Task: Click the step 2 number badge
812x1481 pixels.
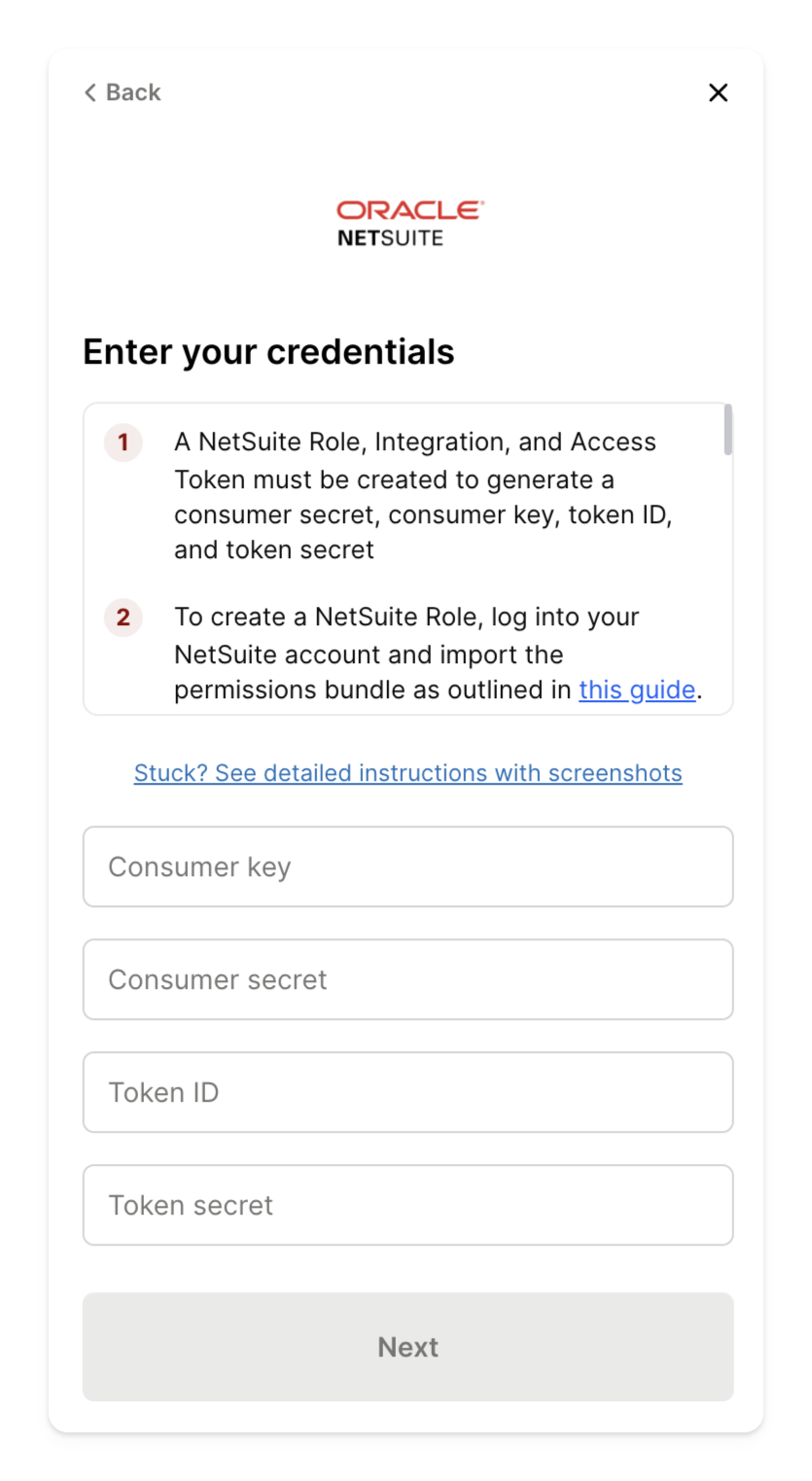Action: 124,617
